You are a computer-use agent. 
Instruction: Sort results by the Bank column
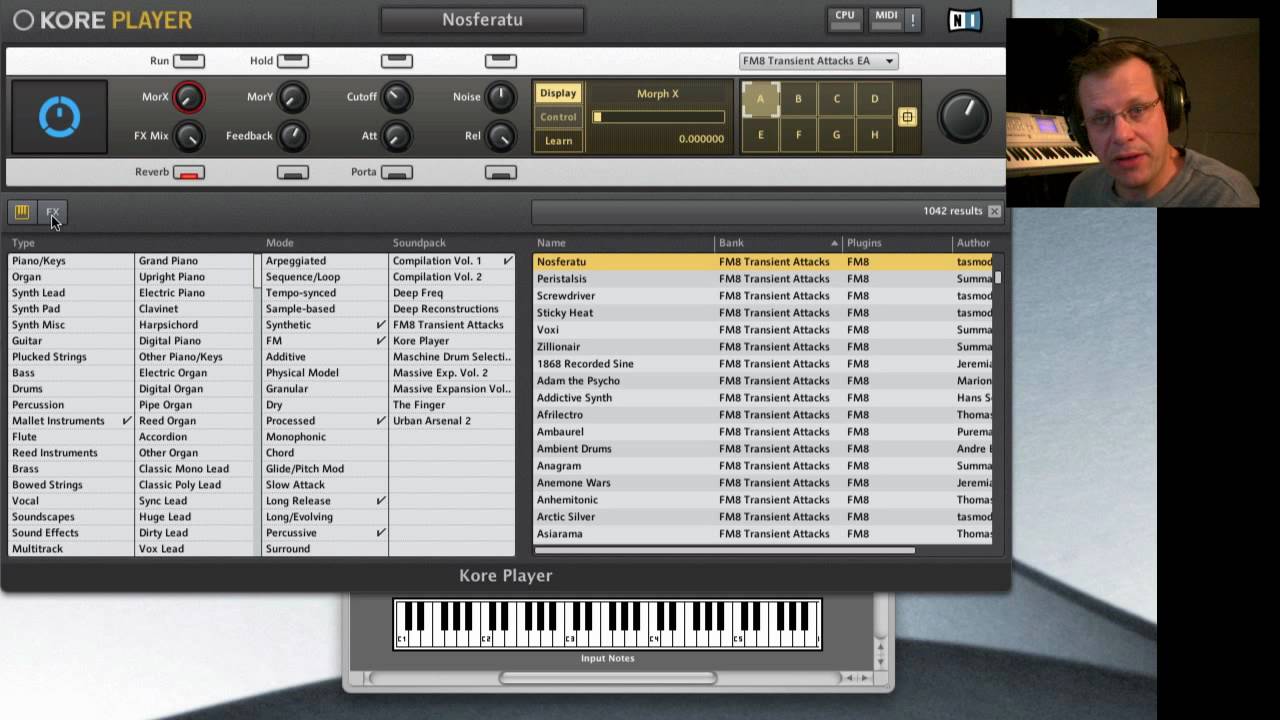pos(778,243)
